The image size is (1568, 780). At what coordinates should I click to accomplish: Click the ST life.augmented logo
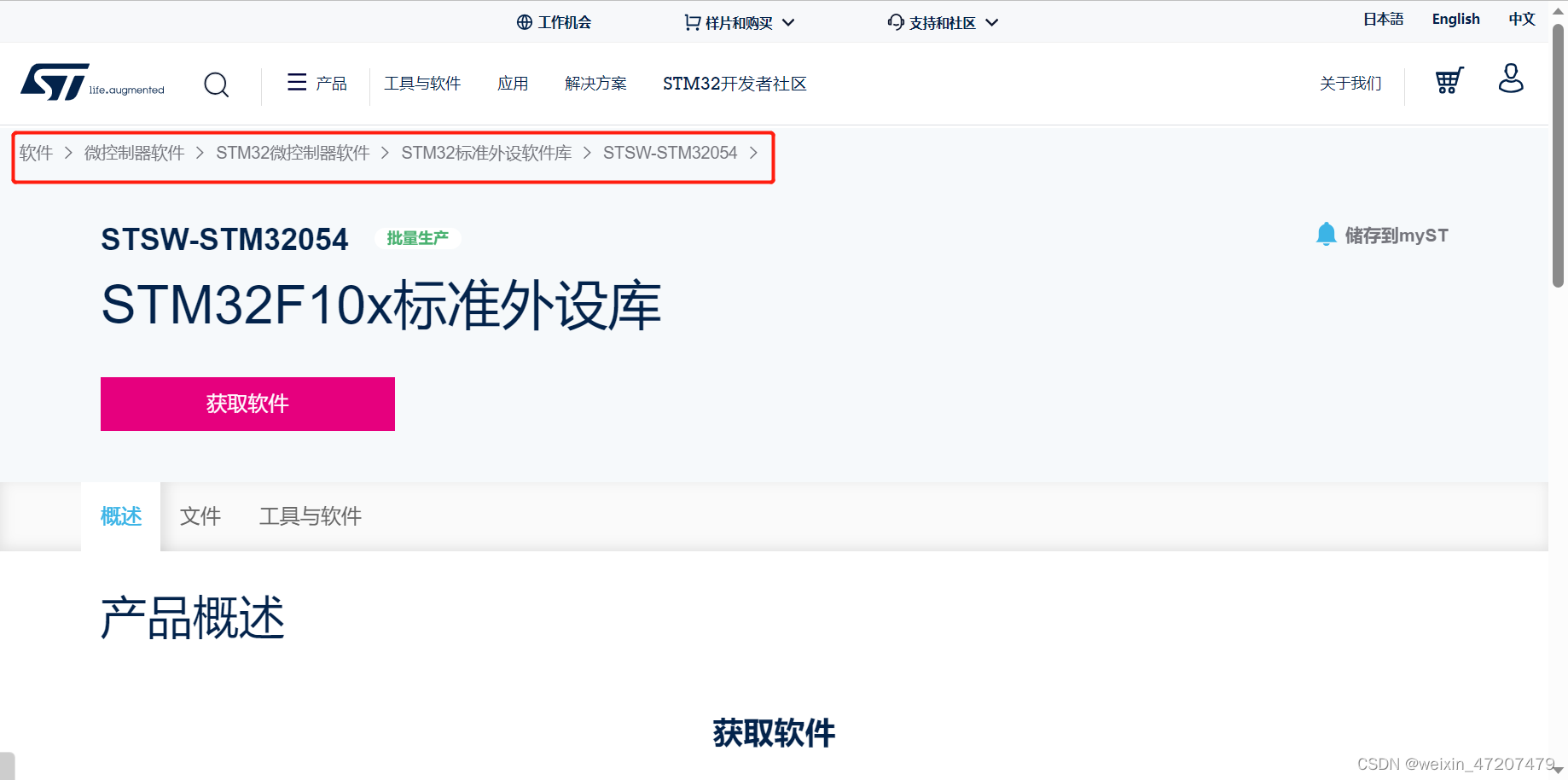coord(92,82)
